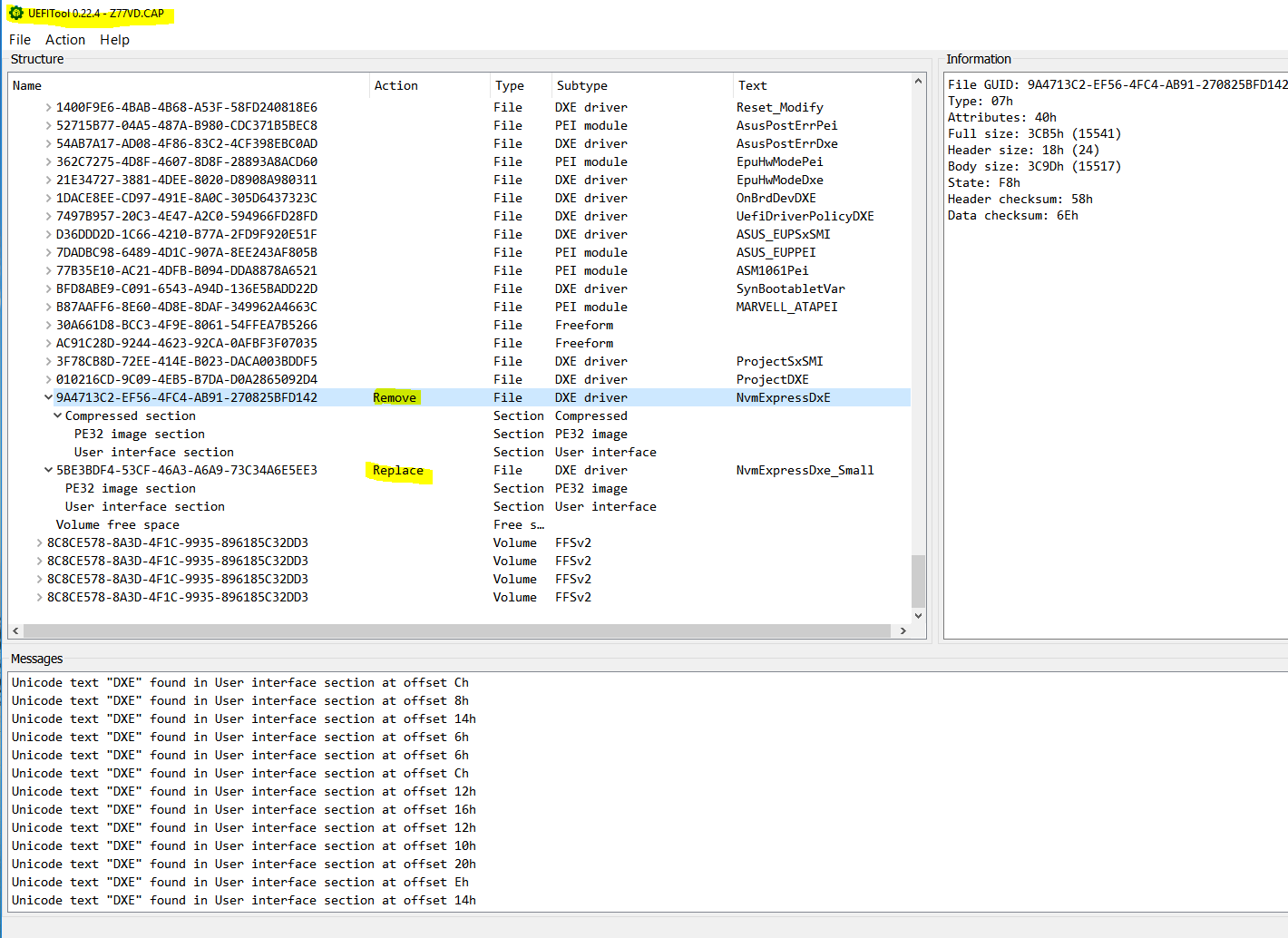Click the MARVELL_ATAPEI text cell
This screenshot has height=938, width=1288.
[x=787, y=307]
